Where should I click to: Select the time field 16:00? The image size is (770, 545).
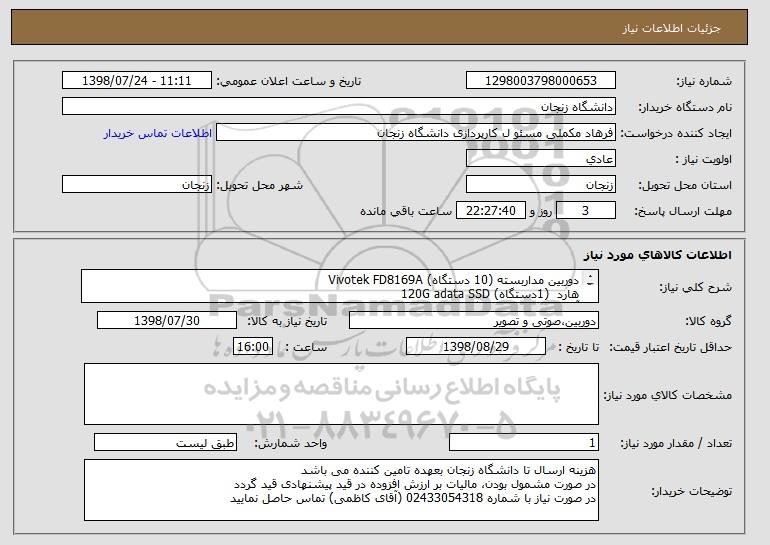click(253, 347)
